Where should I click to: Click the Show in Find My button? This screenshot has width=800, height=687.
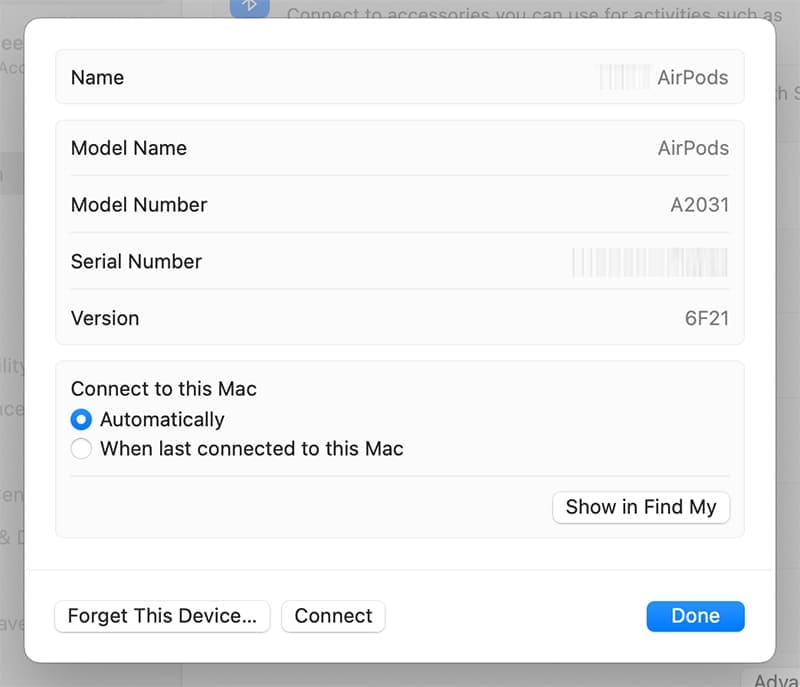[641, 507]
